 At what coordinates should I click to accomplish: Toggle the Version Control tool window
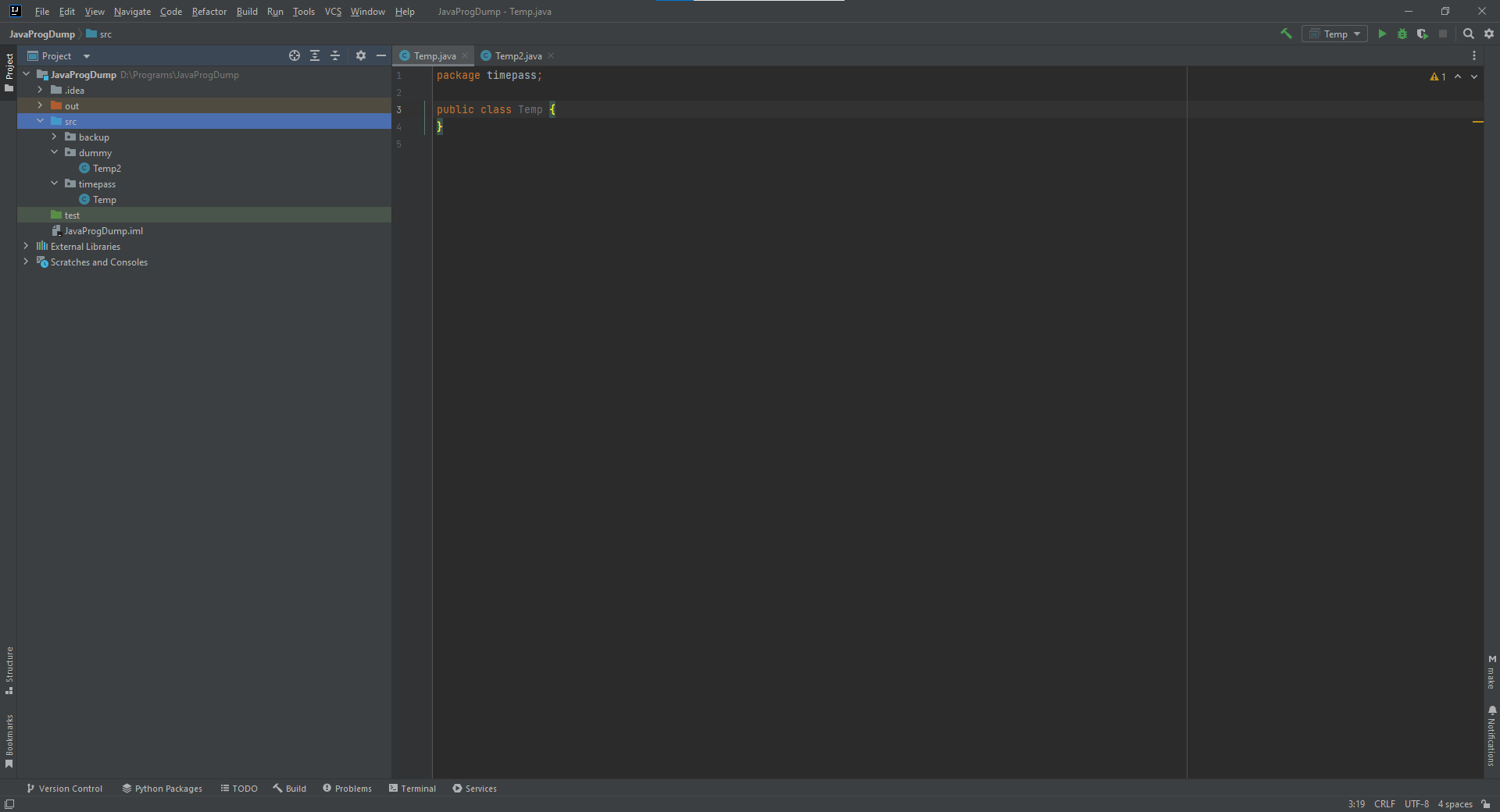[x=65, y=789]
